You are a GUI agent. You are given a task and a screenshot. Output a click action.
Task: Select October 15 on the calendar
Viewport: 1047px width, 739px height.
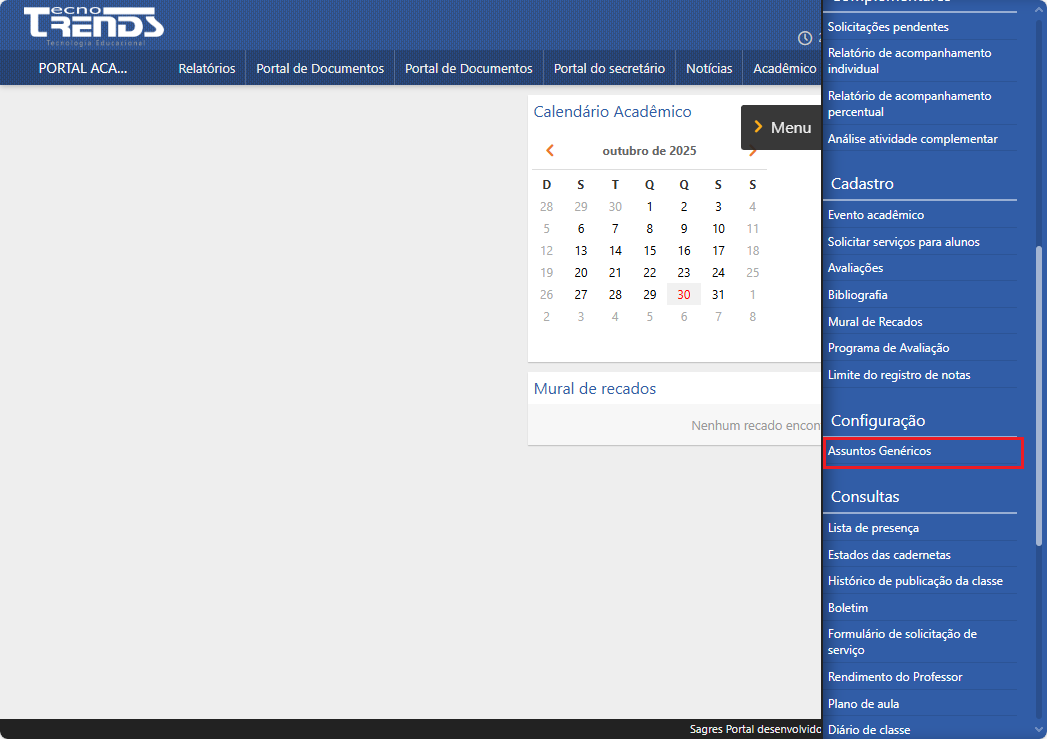coord(649,250)
